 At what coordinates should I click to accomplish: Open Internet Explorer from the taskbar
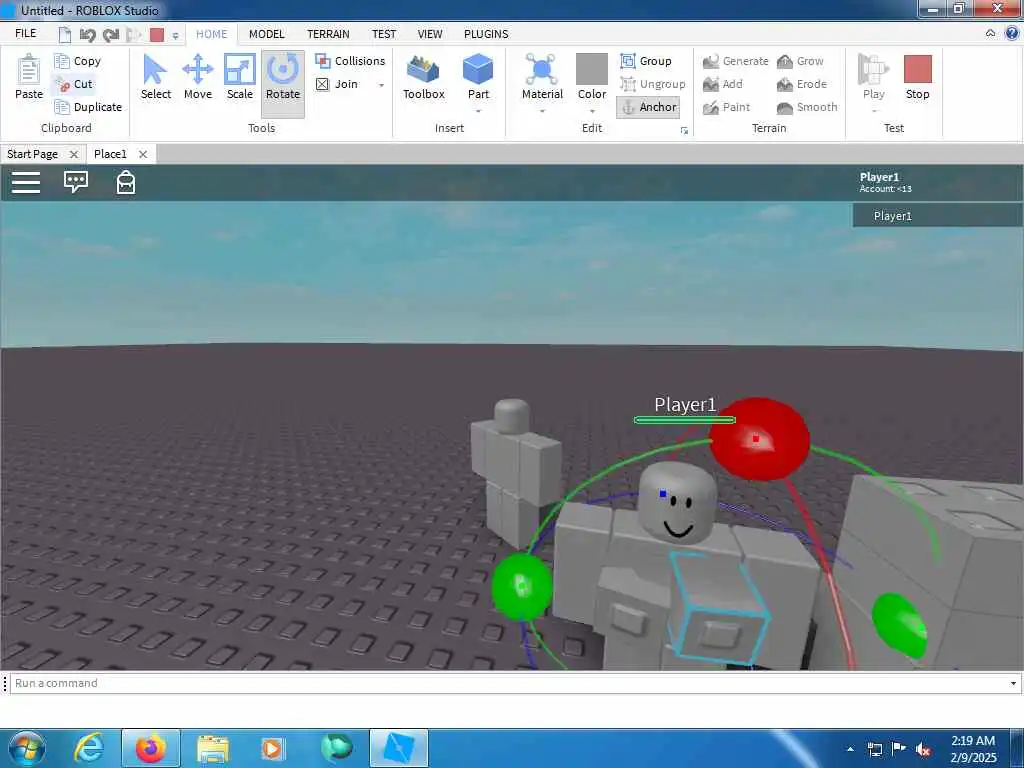89,748
